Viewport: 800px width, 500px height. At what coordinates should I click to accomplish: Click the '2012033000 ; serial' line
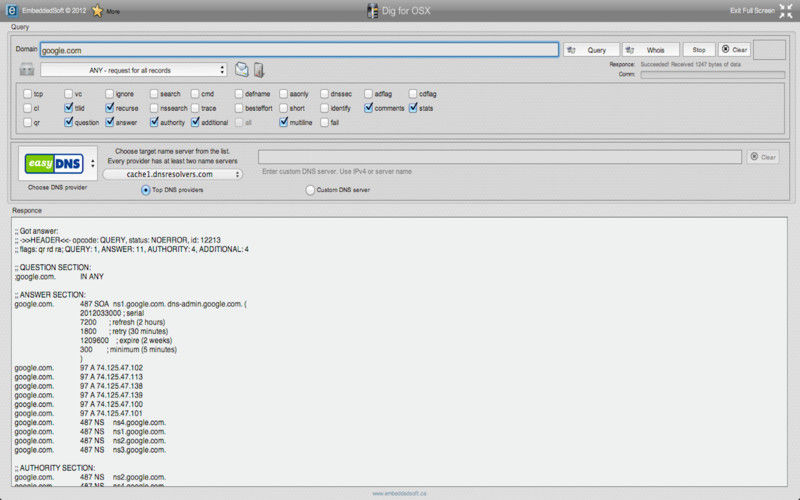[112, 313]
